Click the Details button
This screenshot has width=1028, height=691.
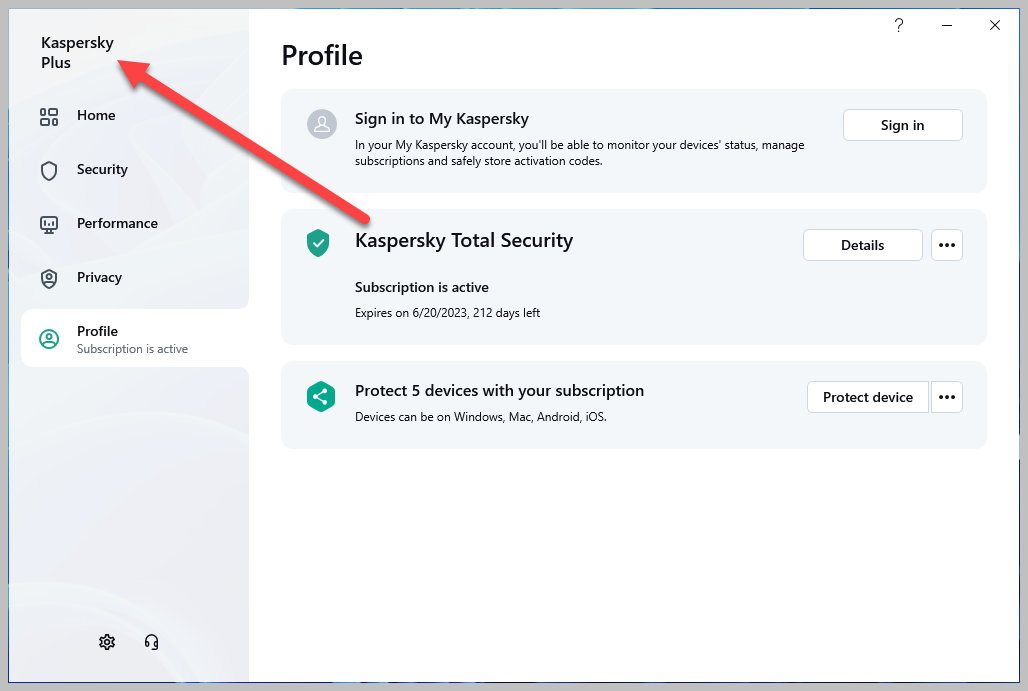(862, 245)
